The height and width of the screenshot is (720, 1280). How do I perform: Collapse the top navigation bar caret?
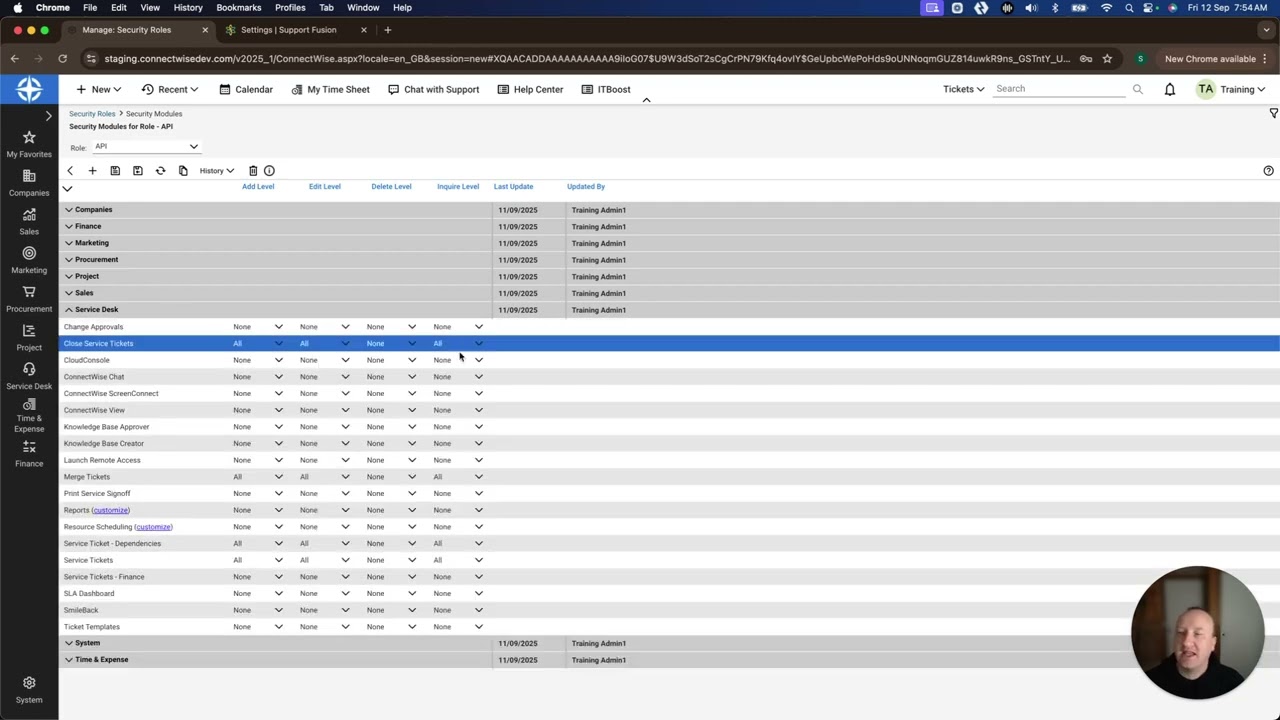point(646,100)
